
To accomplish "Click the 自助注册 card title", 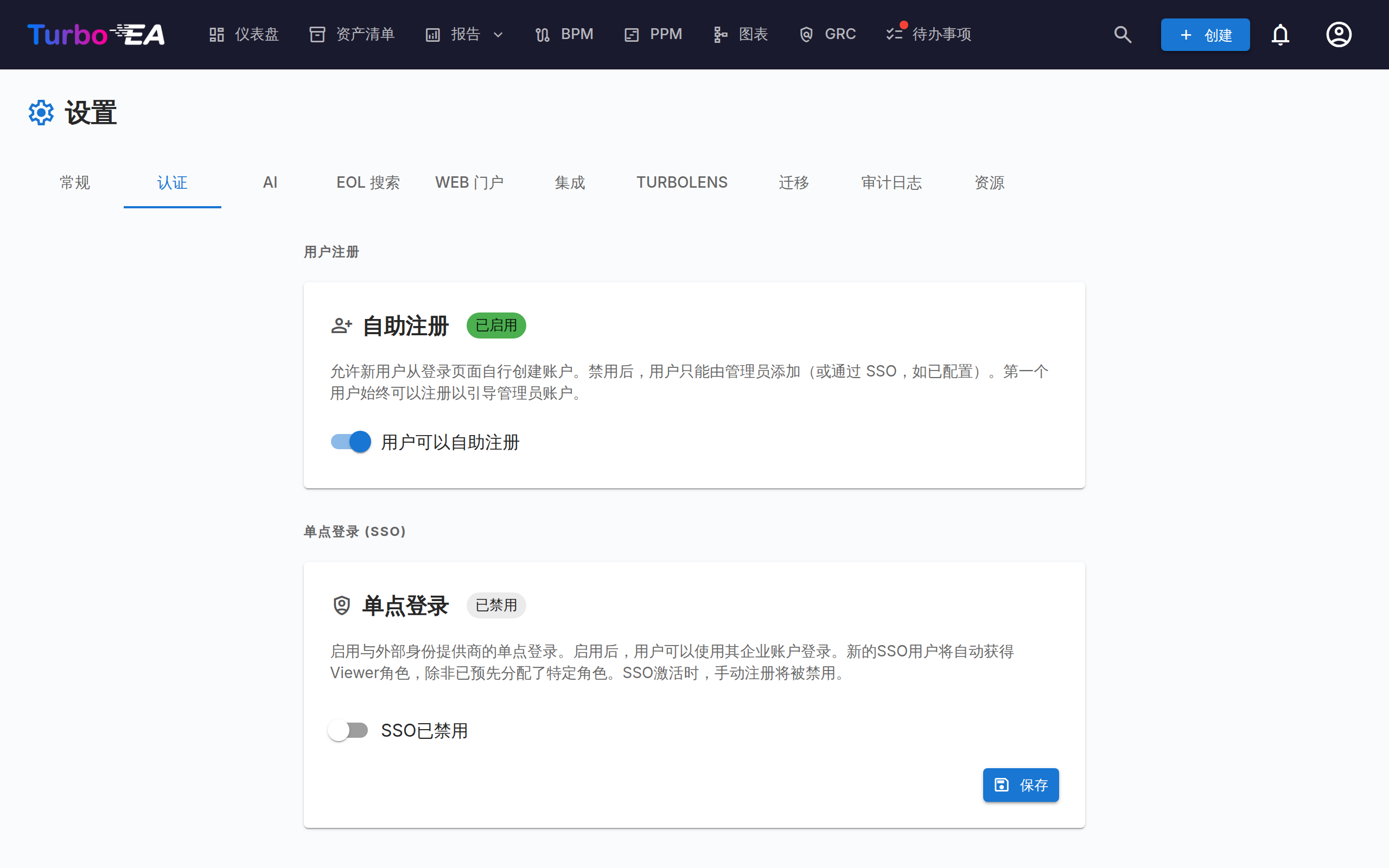I will pos(405,325).
